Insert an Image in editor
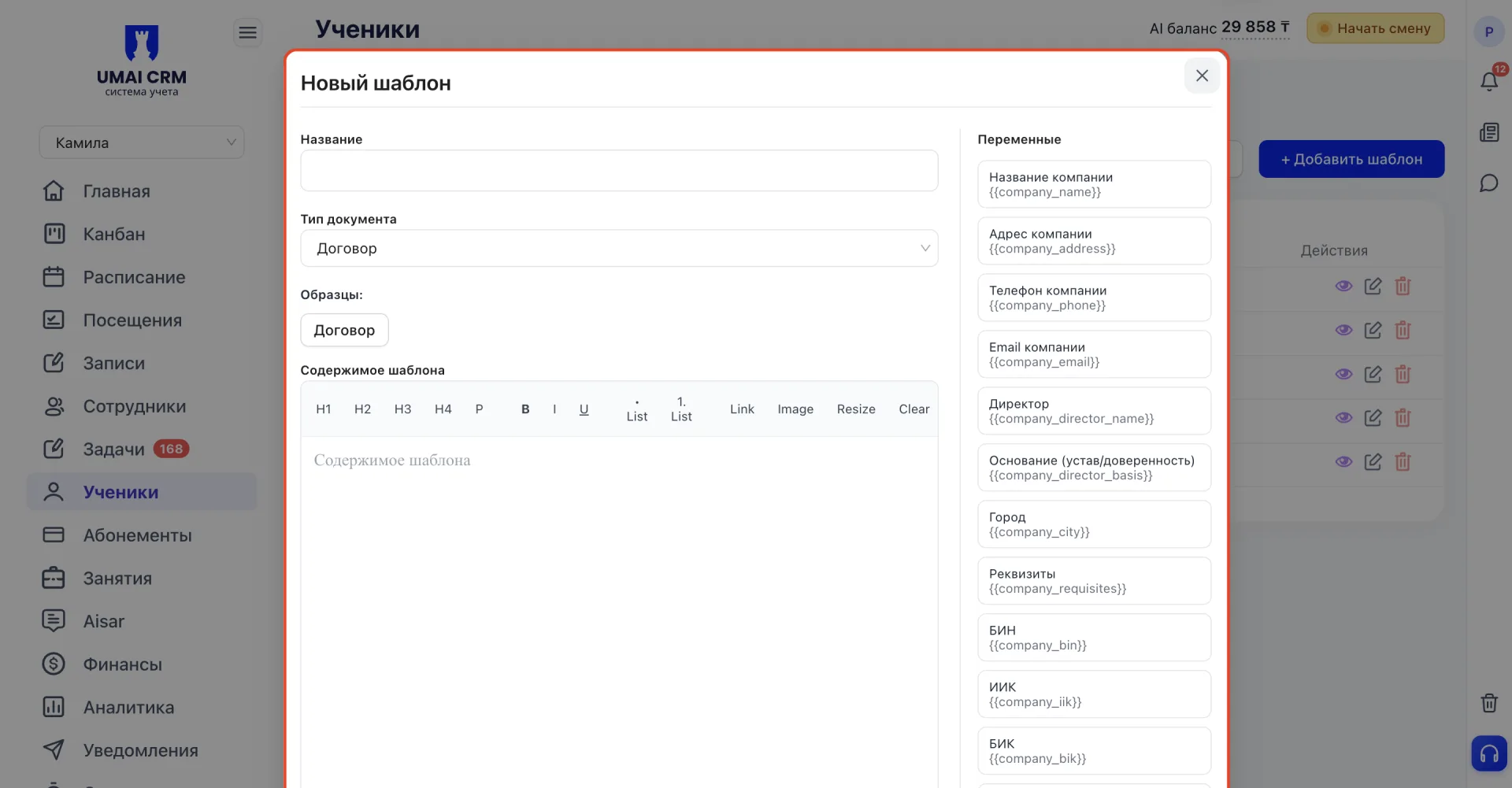 coord(795,409)
